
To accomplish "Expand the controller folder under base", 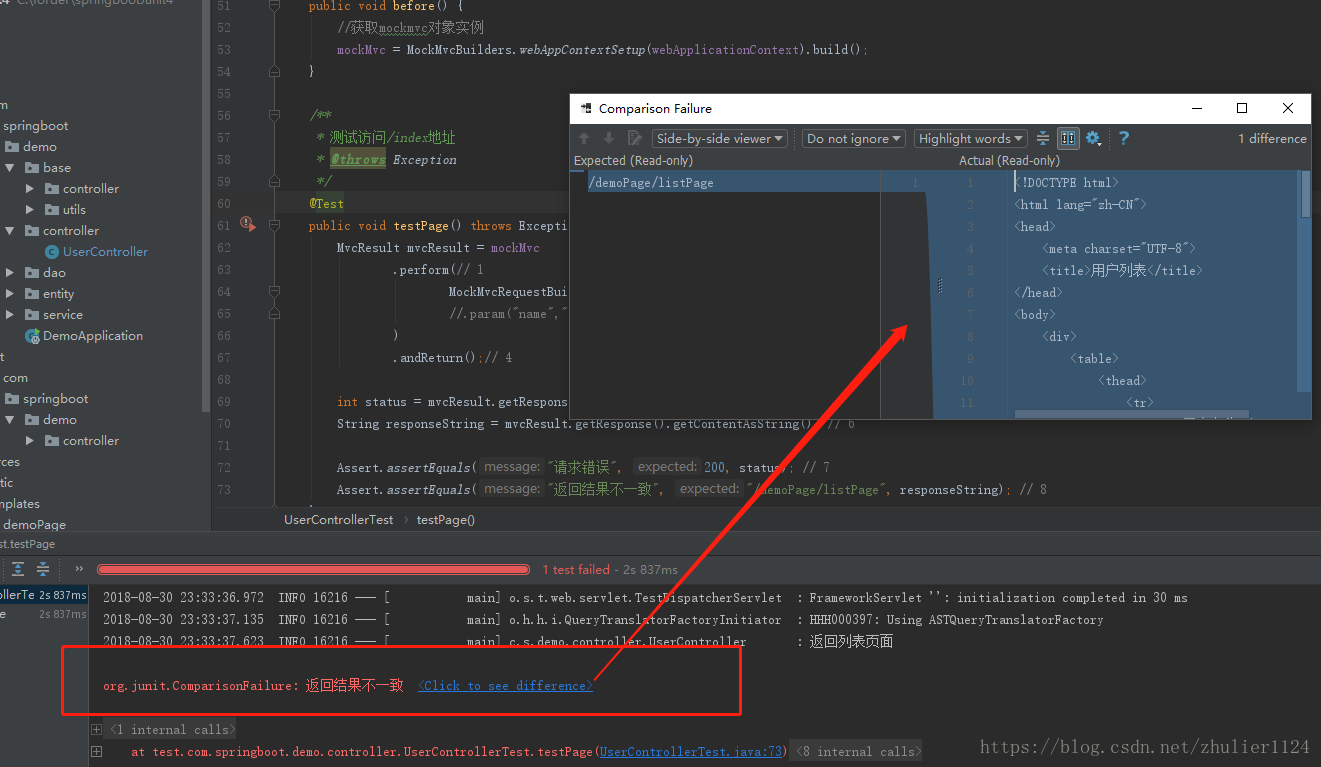I will pyautogui.click(x=30, y=189).
